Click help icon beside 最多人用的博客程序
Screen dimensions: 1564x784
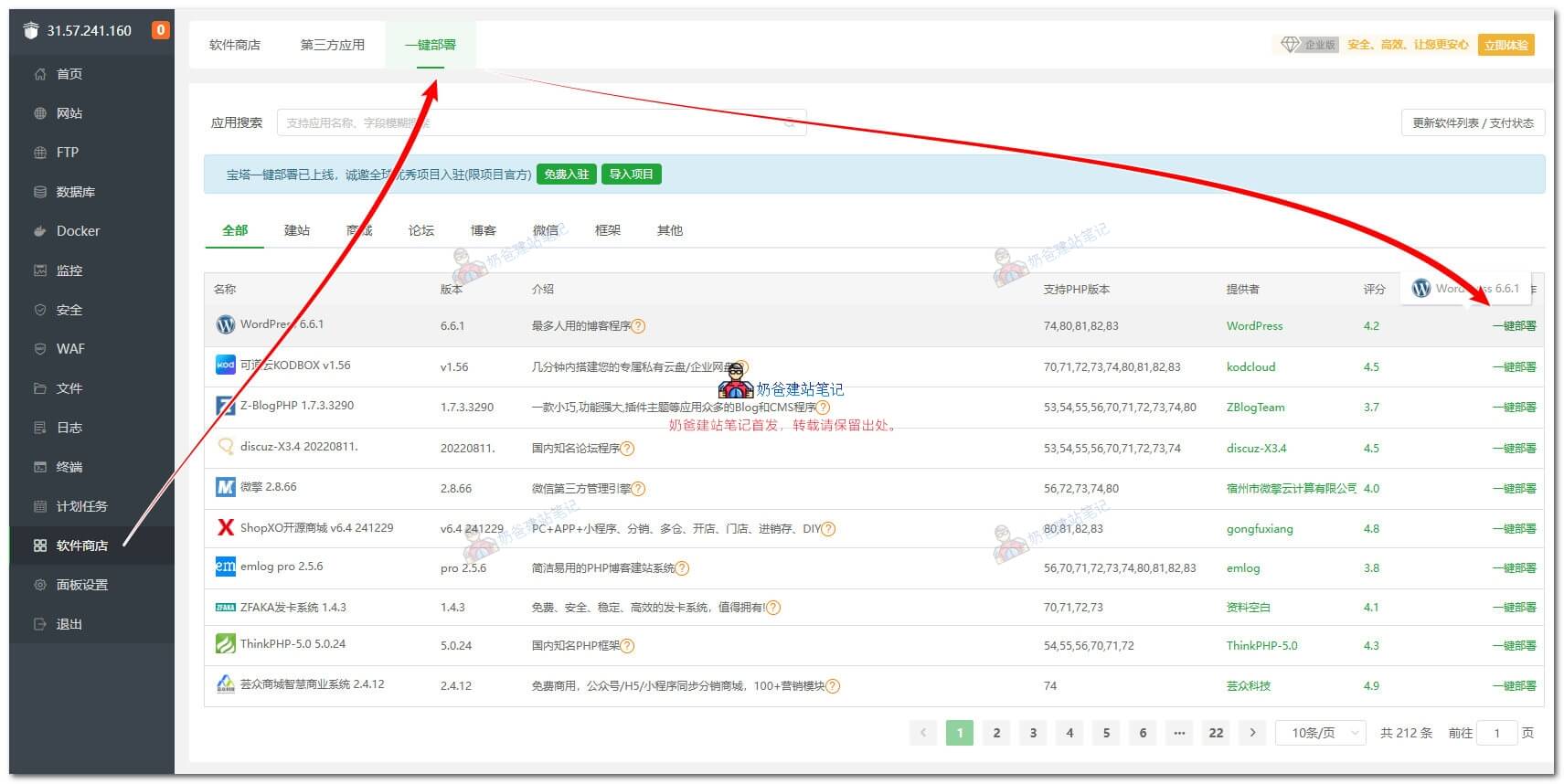pos(639,326)
